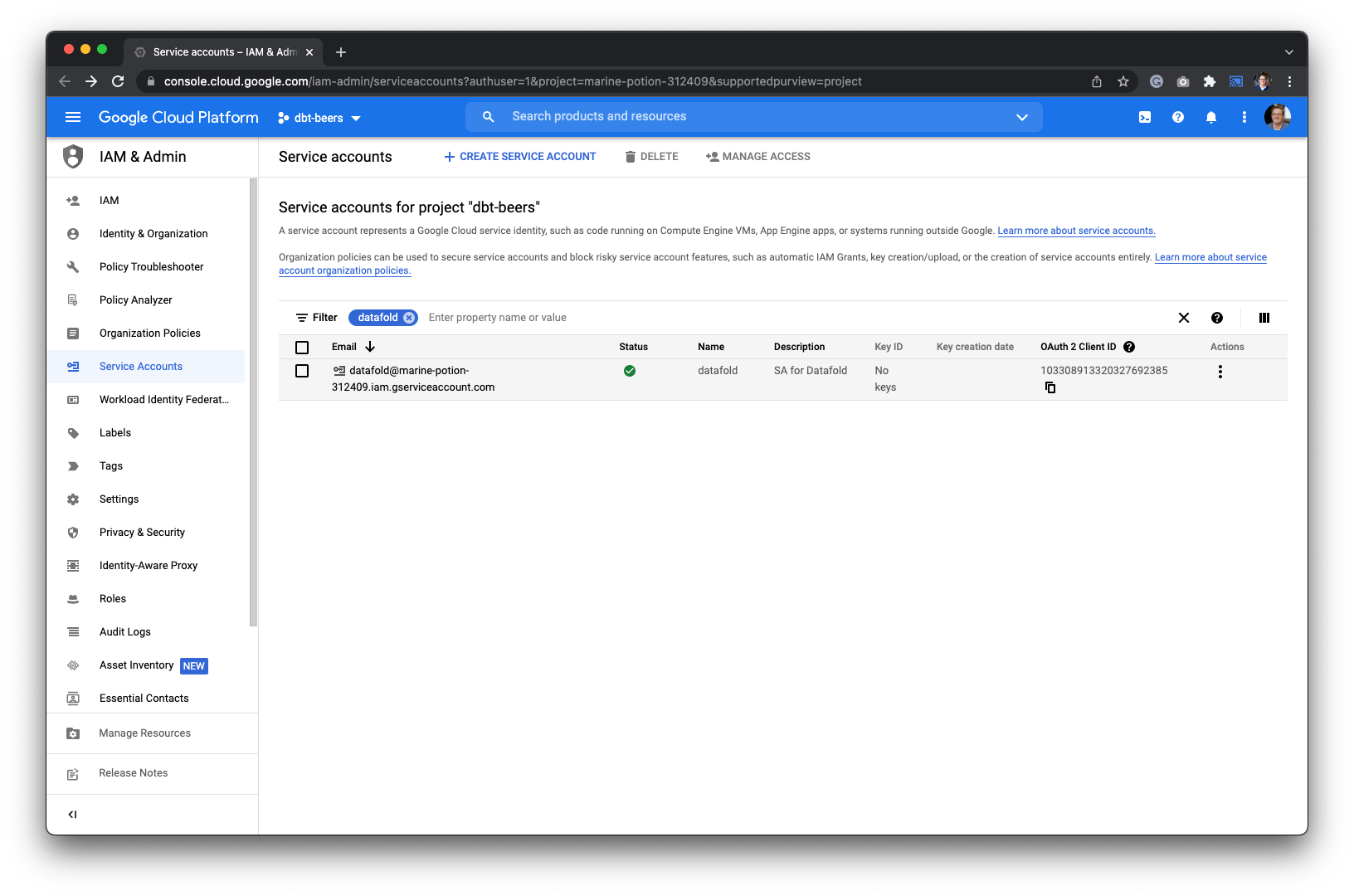Select all rows header checkbox
Screen dimensions: 1354x896
[302, 348]
